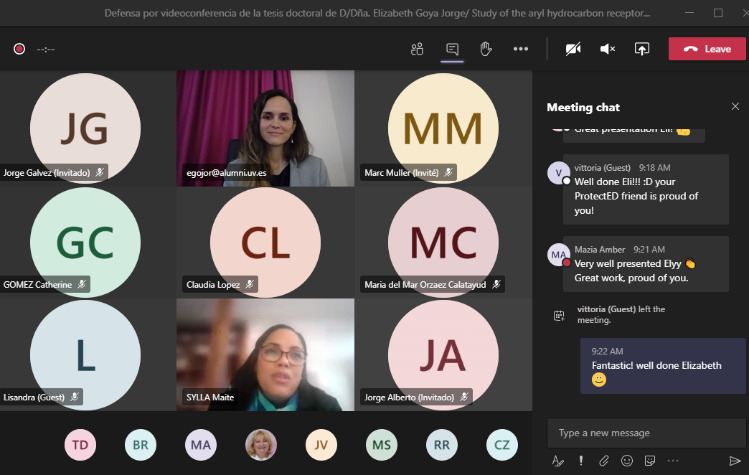Open the emoji picker in chat
This screenshot has height=475, width=749.
click(x=627, y=461)
